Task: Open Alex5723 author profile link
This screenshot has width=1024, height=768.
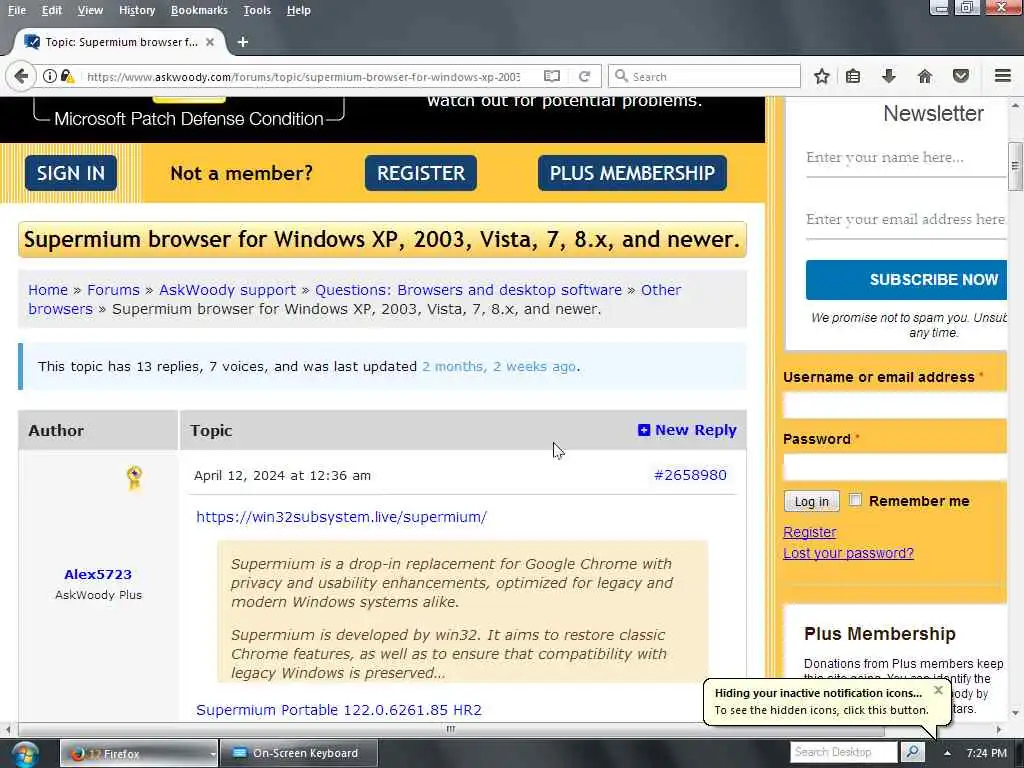Action: (98, 574)
